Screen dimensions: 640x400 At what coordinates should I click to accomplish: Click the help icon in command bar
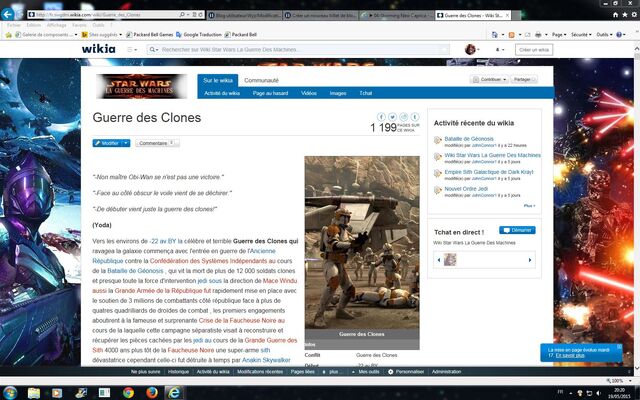click(x=619, y=35)
